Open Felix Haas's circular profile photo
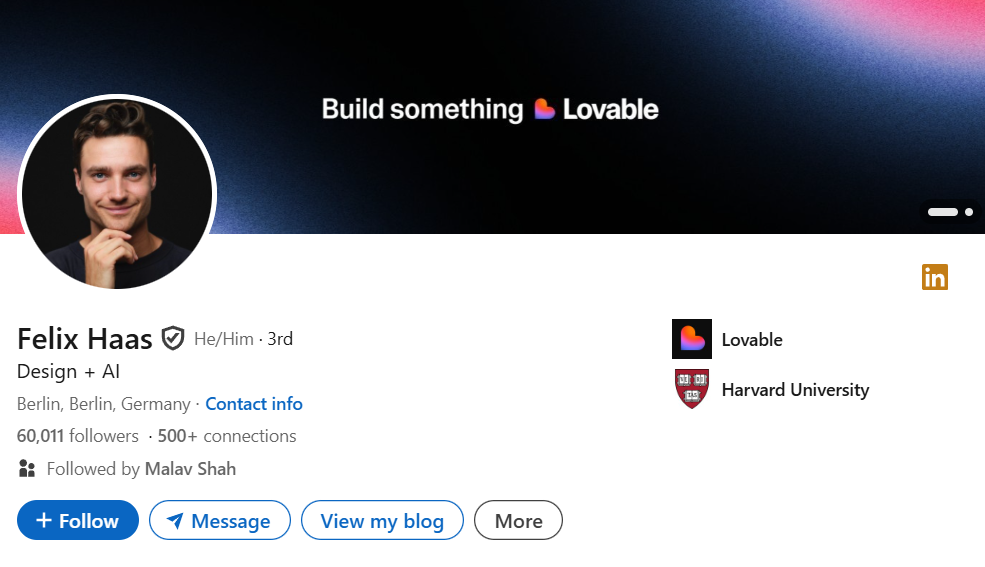 pos(117,194)
